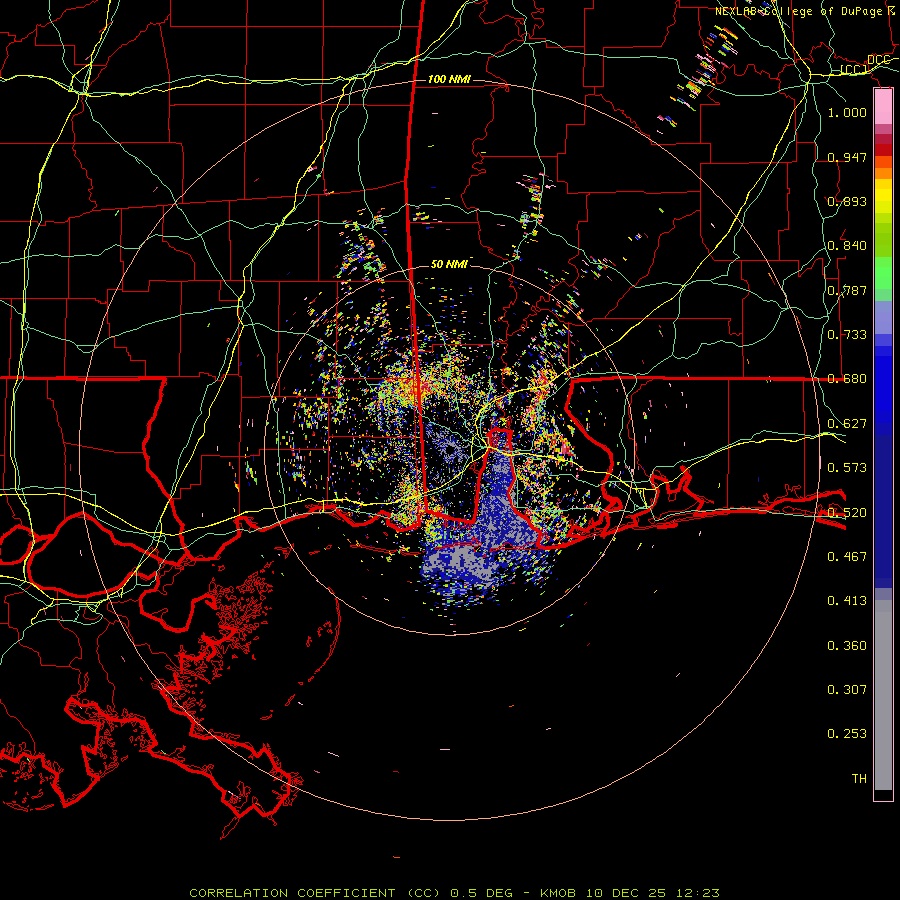Click "0.5 DEG" in the bottom caption

[x=481, y=893]
